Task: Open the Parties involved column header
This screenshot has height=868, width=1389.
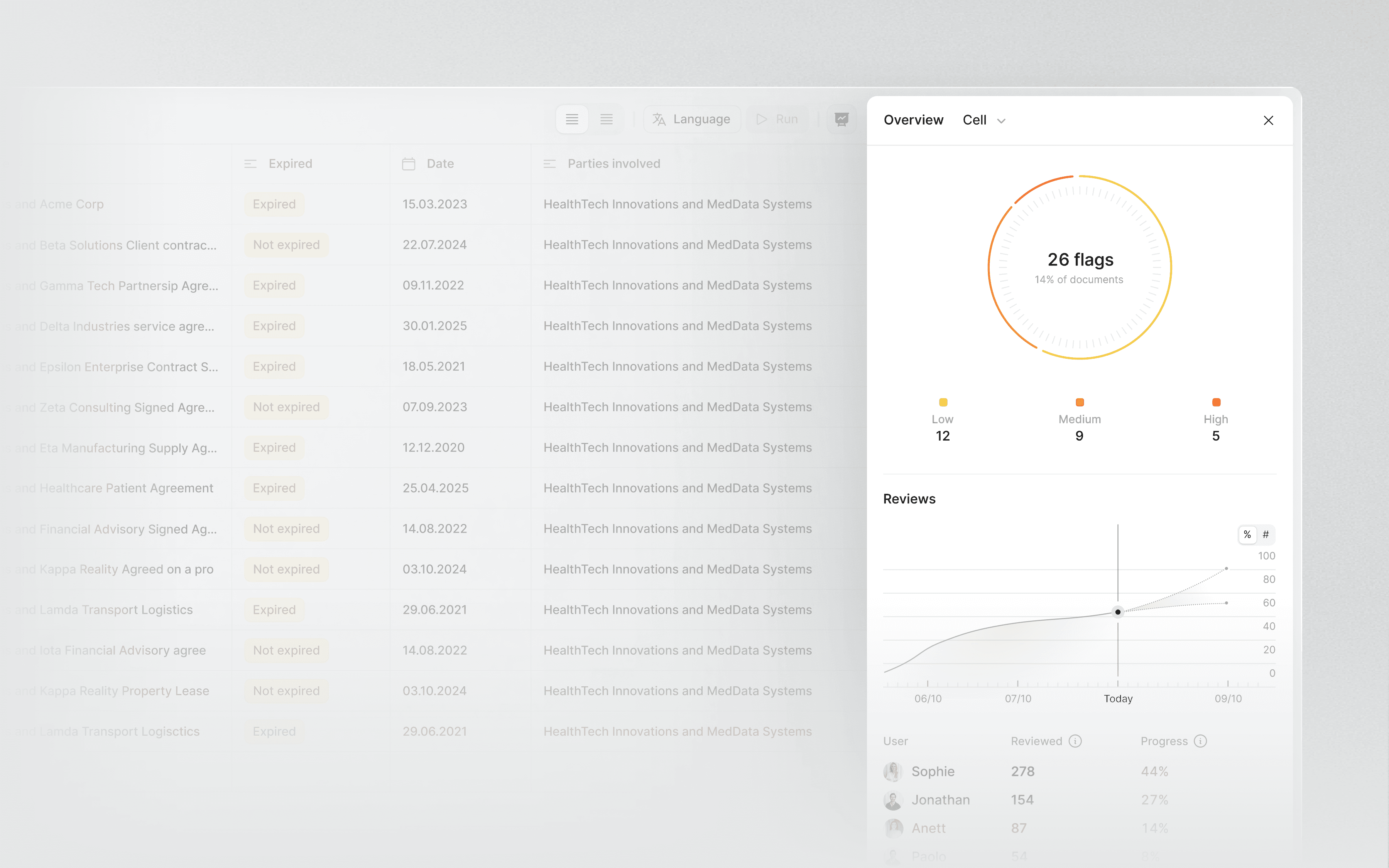Action: pos(613,164)
